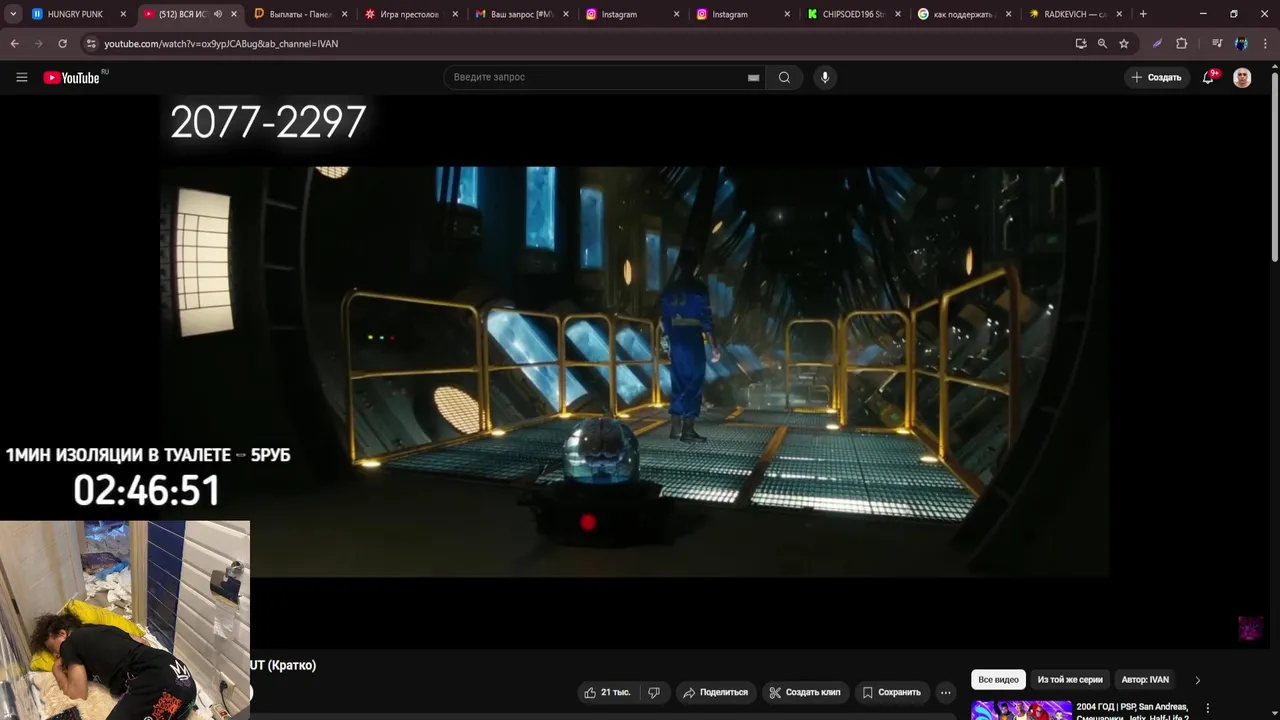Open the account avatar menu
Image resolution: width=1280 pixels, height=720 pixels.
click(1242, 77)
